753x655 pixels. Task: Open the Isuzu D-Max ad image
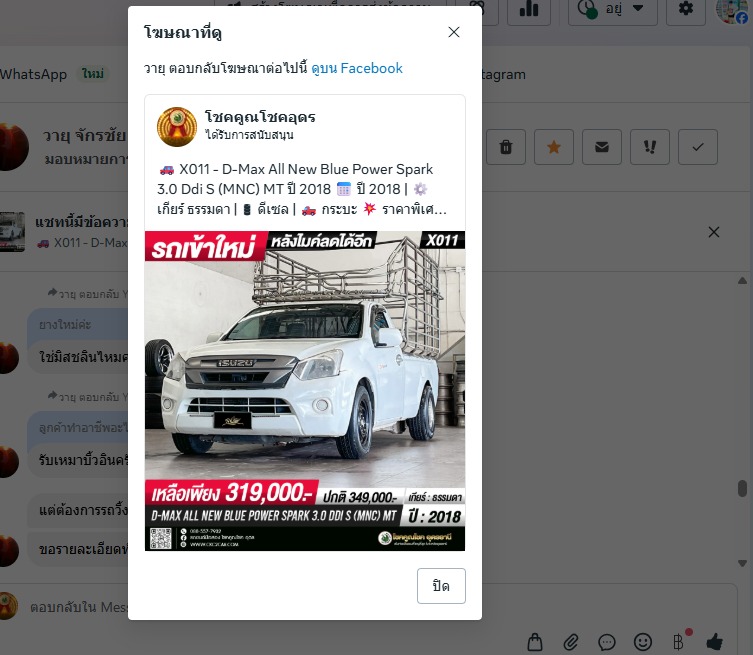click(x=305, y=391)
